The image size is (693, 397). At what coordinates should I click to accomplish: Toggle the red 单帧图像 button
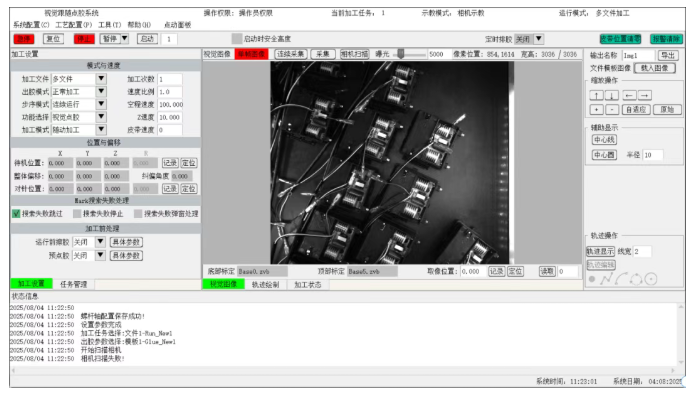tap(251, 54)
